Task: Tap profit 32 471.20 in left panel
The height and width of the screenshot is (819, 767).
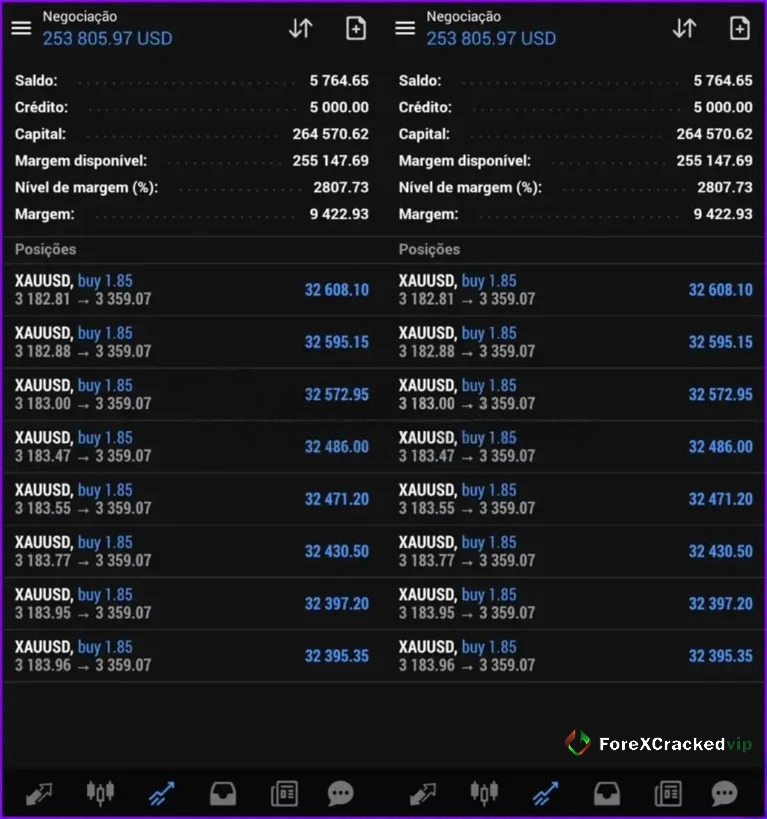Action: pos(337,499)
